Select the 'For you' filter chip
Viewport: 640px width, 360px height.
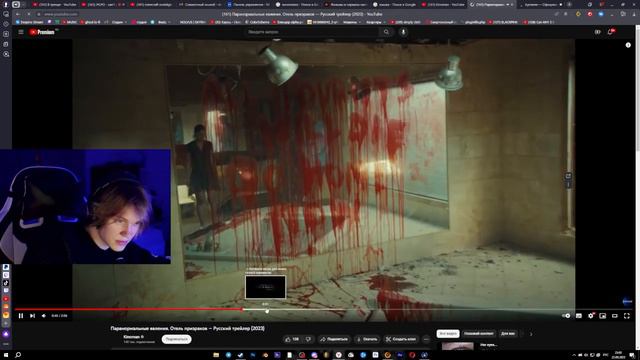[x=508, y=333]
